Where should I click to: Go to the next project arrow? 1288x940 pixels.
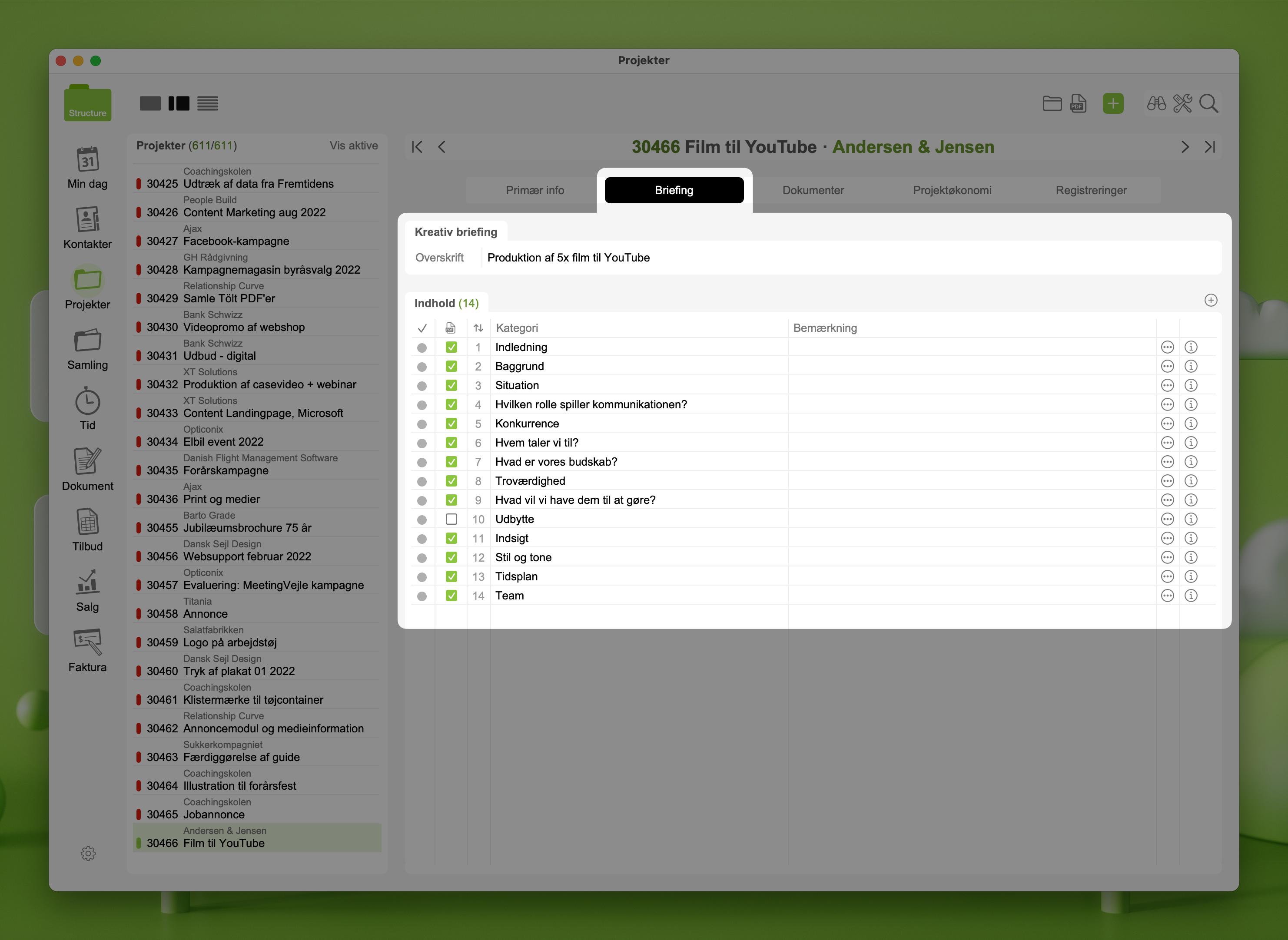(x=1185, y=147)
